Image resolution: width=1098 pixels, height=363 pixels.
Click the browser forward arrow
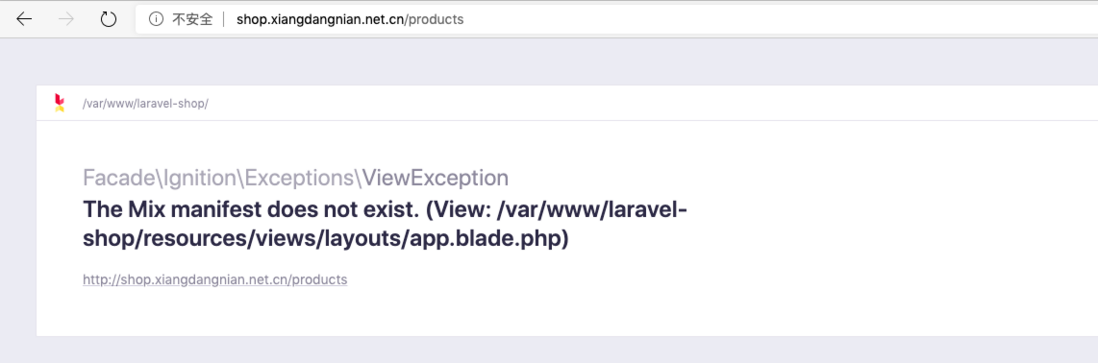(x=67, y=19)
